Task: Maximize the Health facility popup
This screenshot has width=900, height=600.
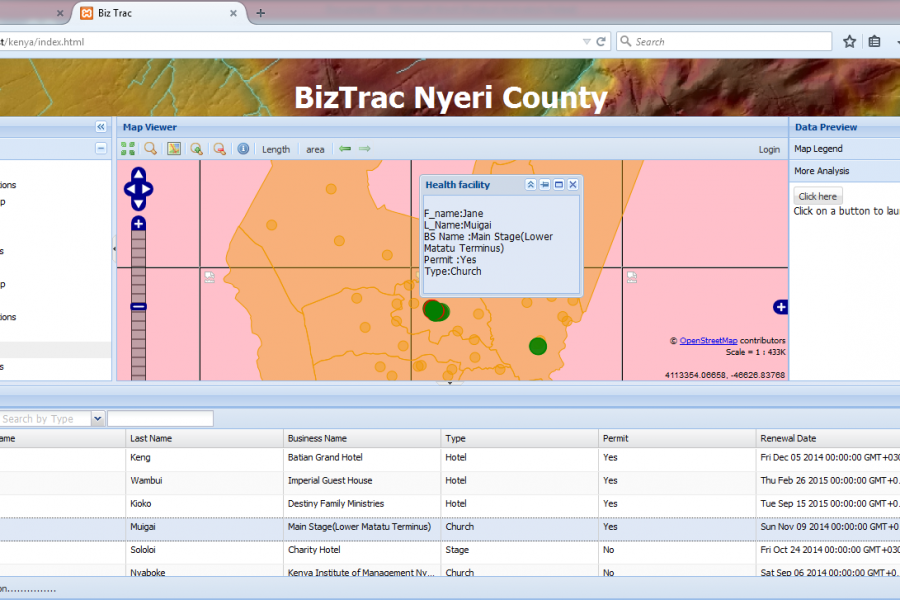Action: click(558, 185)
